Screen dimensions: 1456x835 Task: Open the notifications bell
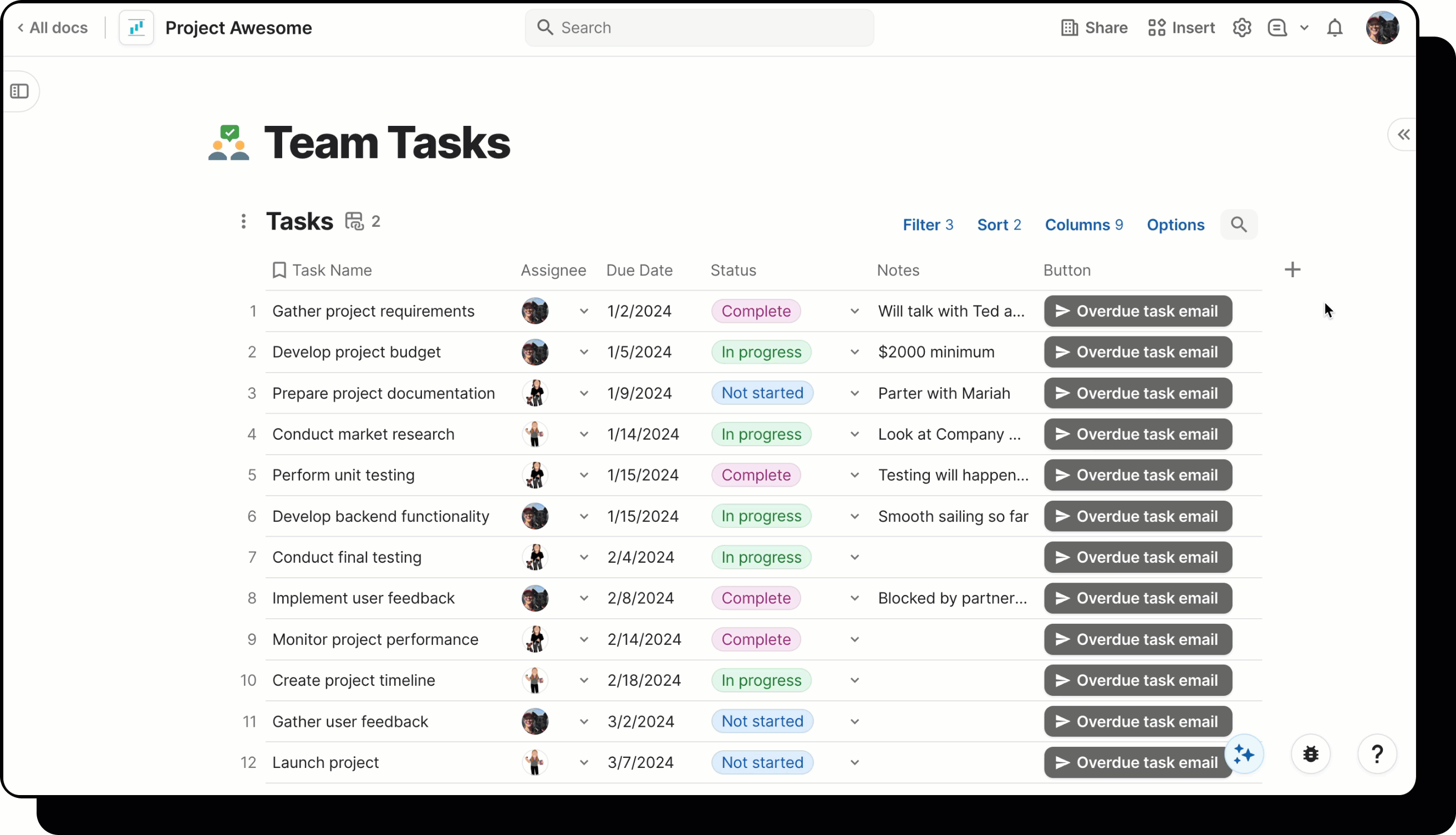1335,28
